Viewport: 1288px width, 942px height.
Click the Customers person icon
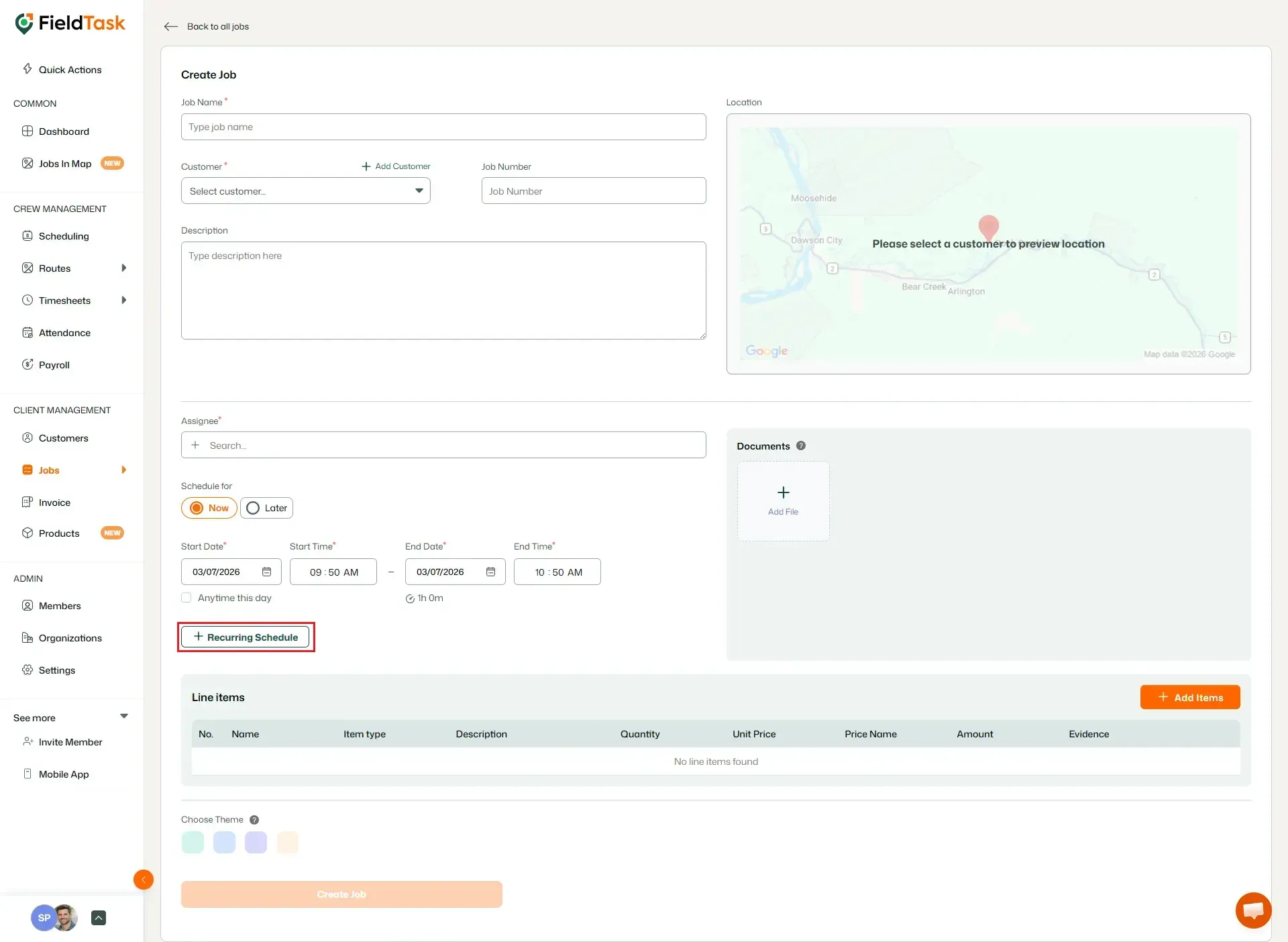point(28,437)
